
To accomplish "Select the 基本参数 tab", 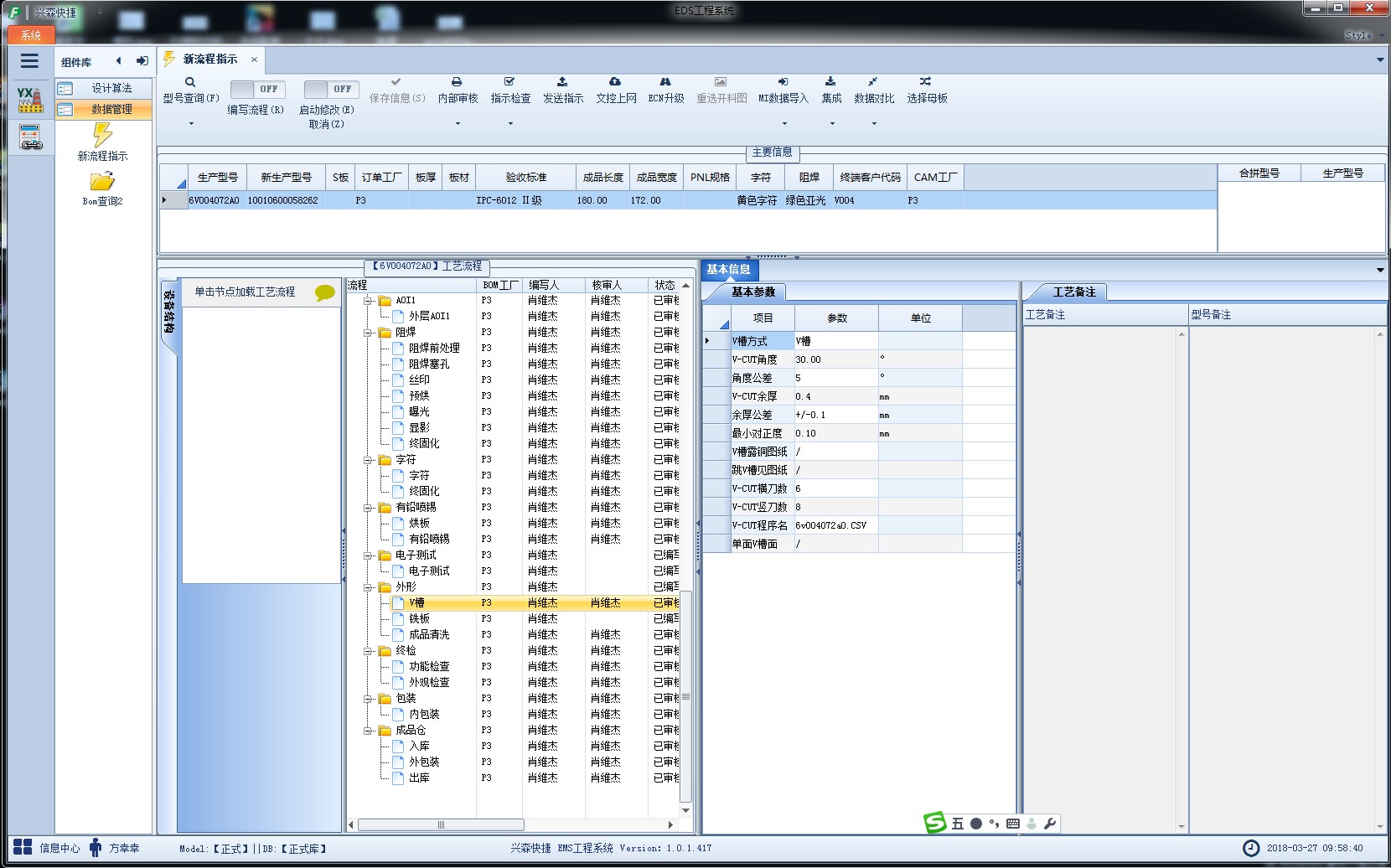I will 753,292.
